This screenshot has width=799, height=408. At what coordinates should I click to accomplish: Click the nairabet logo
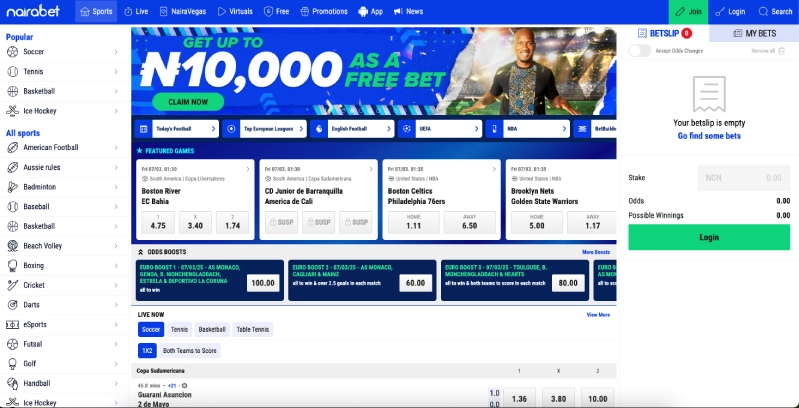click(x=33, y=11)
